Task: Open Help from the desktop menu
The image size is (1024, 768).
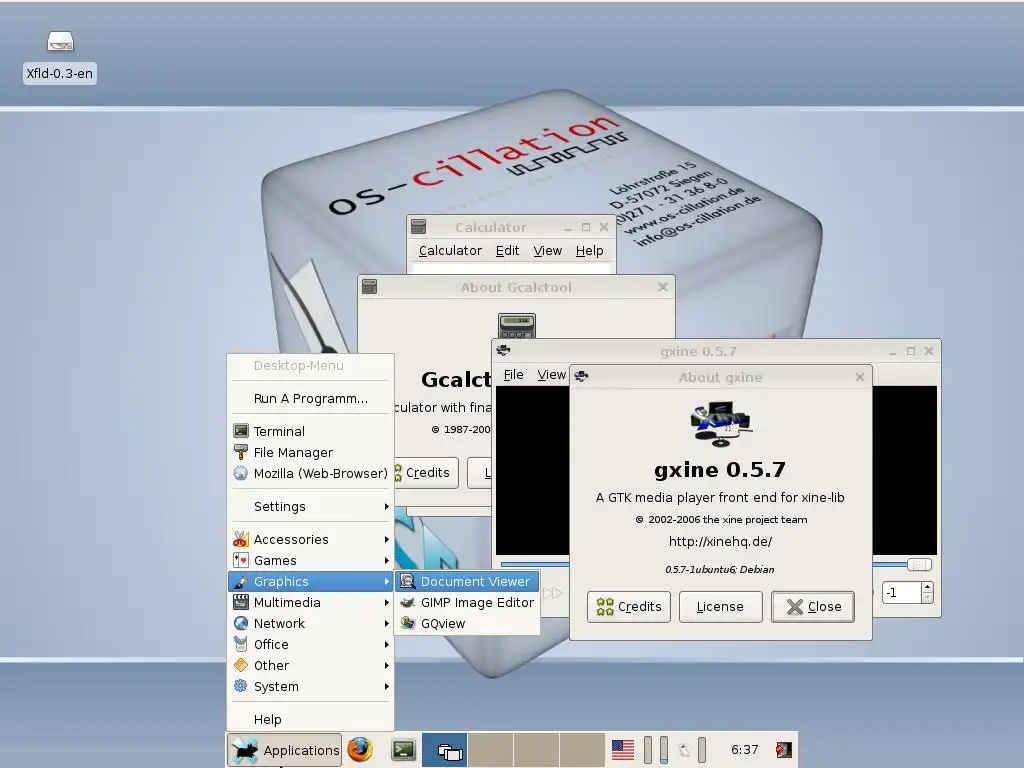Action: tap(311, 719)
